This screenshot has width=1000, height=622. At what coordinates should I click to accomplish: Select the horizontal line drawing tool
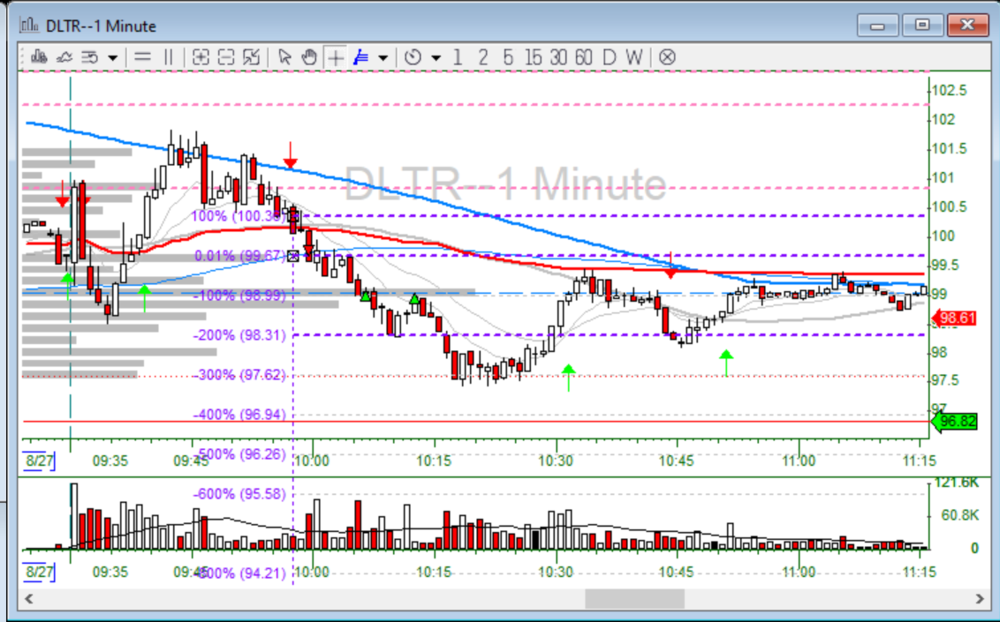point(142,57)
